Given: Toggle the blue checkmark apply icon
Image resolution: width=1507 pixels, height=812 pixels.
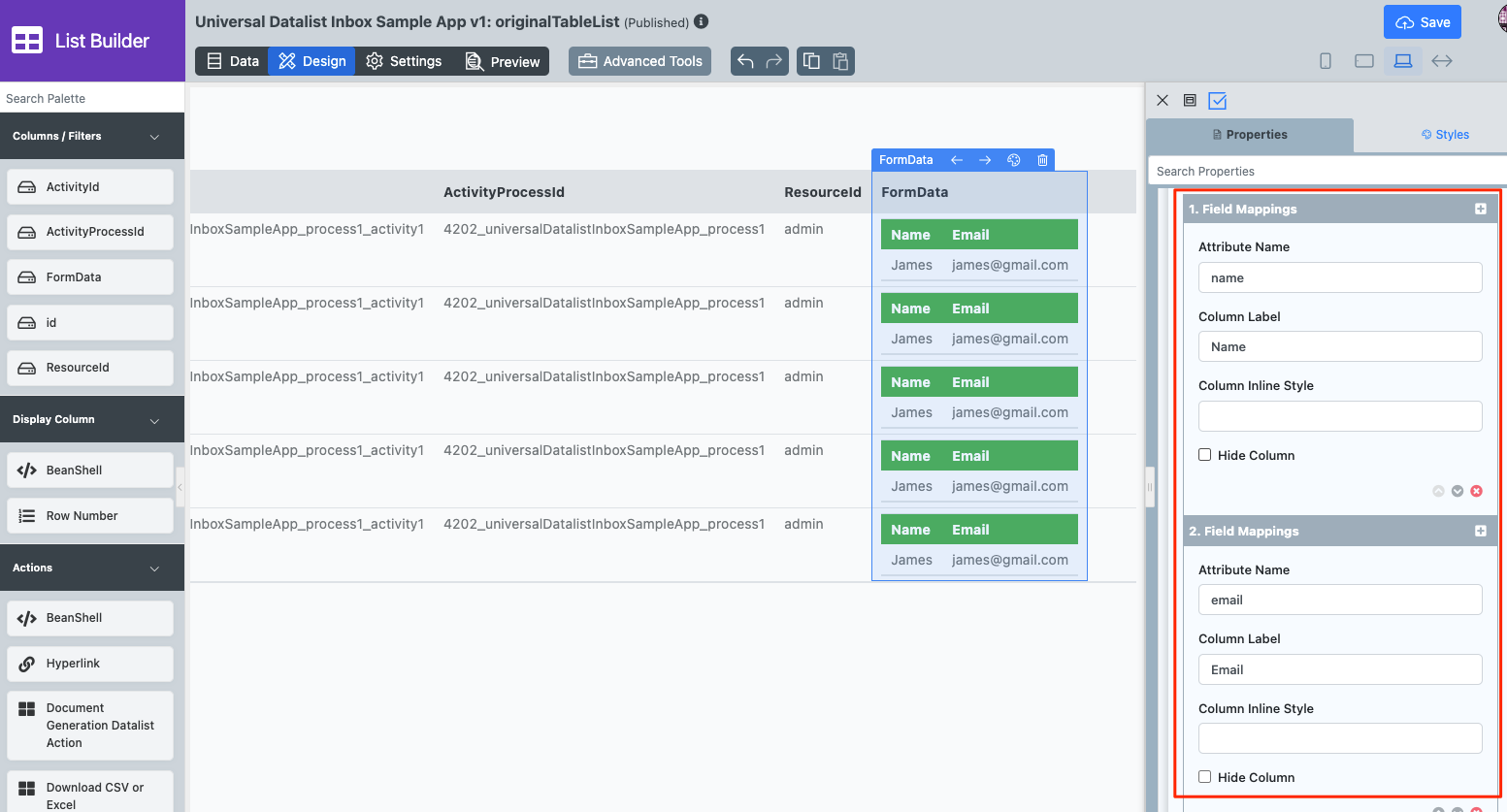Looking at the screenshot, I should click(1218, 101).
